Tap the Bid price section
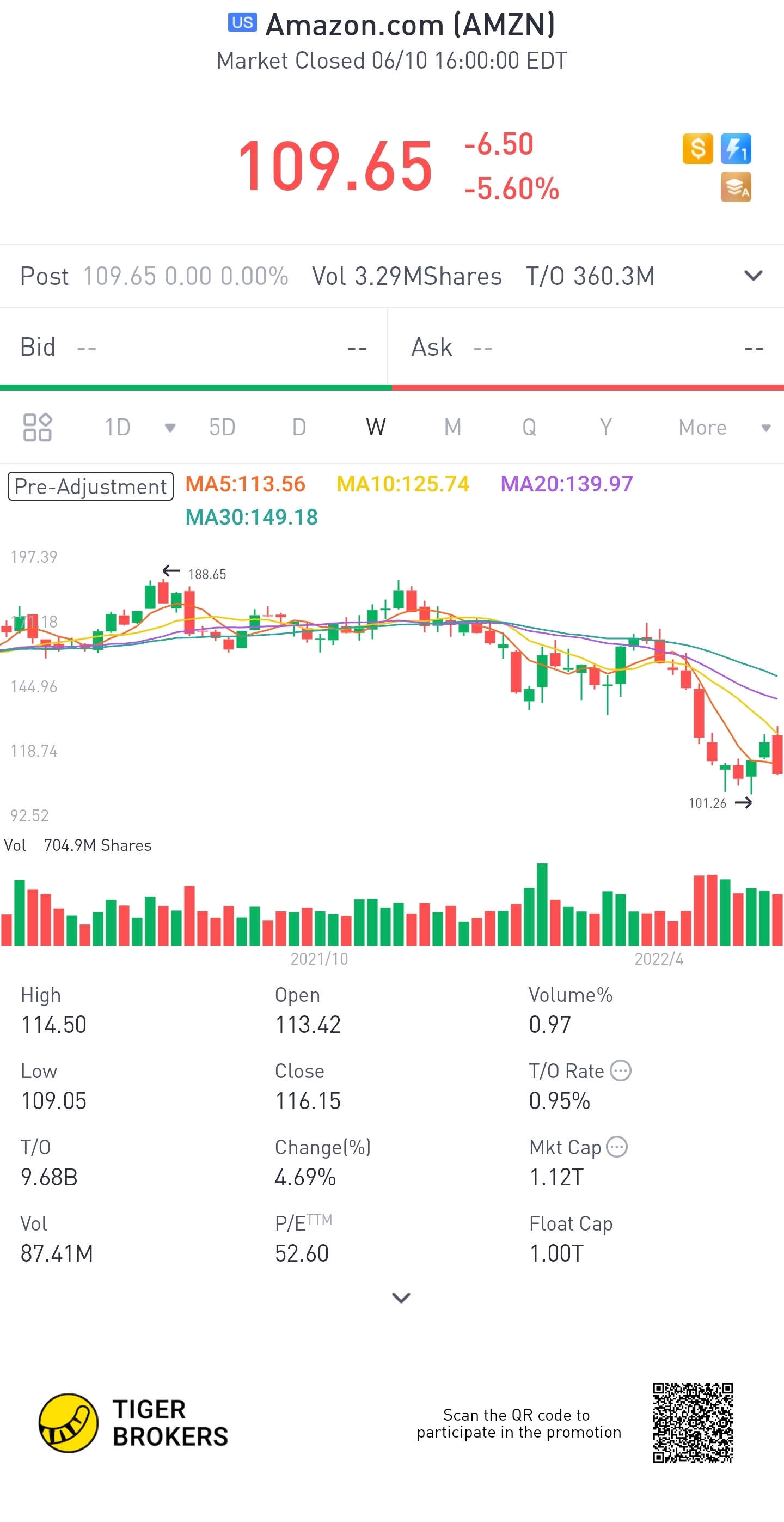Viewport: 784px width, 1522px height. point(194,347)
